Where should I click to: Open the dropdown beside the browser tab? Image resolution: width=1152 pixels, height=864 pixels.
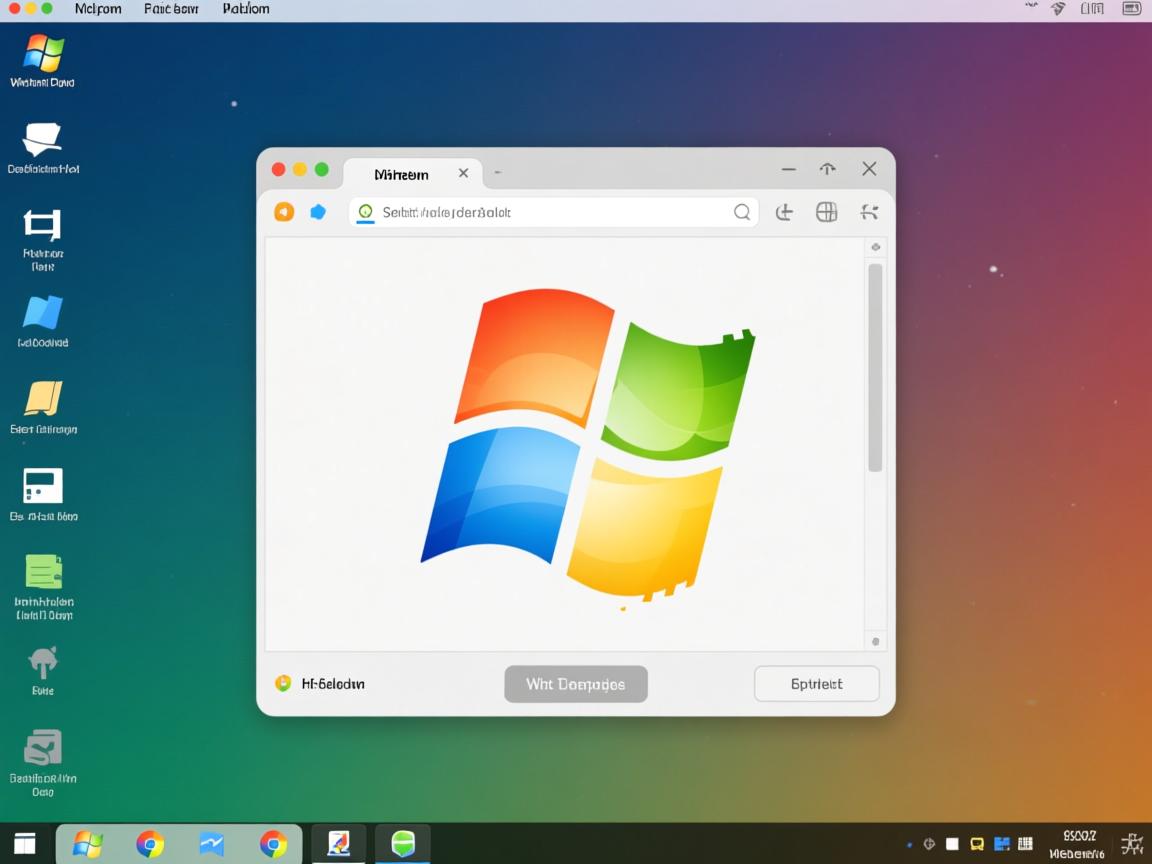pyautogui.click(x=498, y=172)
